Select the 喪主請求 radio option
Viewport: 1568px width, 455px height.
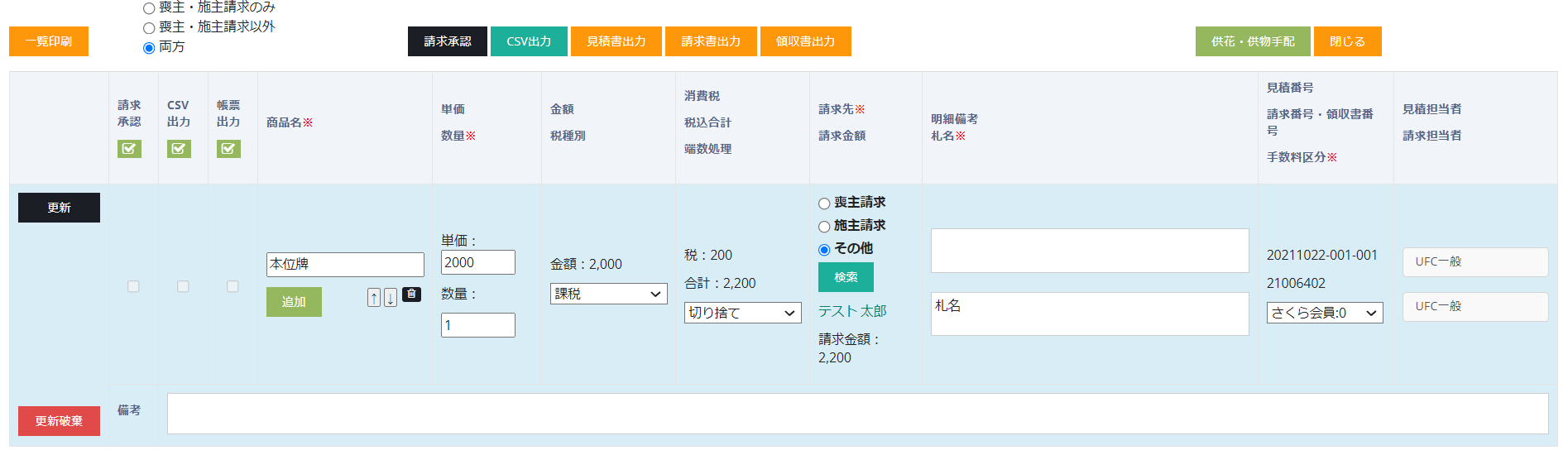tap(824, 204)
